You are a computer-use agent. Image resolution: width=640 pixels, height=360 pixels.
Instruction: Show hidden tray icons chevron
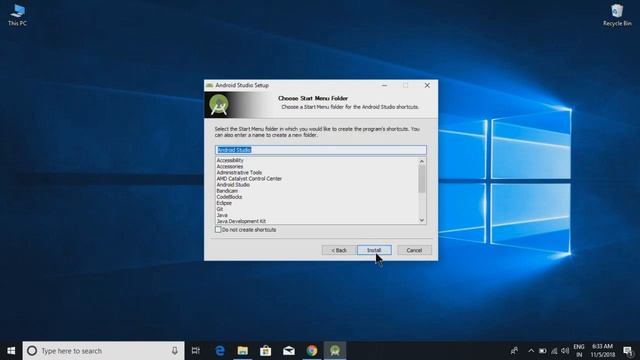[531, 351]
